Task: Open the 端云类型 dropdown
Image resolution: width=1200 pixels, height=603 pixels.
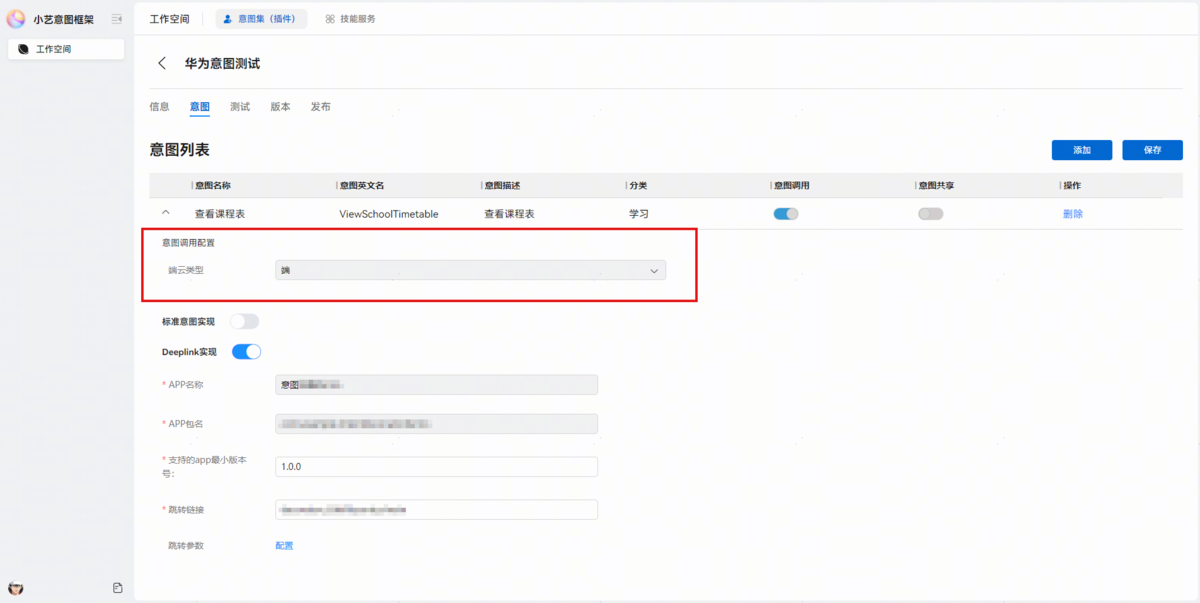Action: [x=470, y=271]
